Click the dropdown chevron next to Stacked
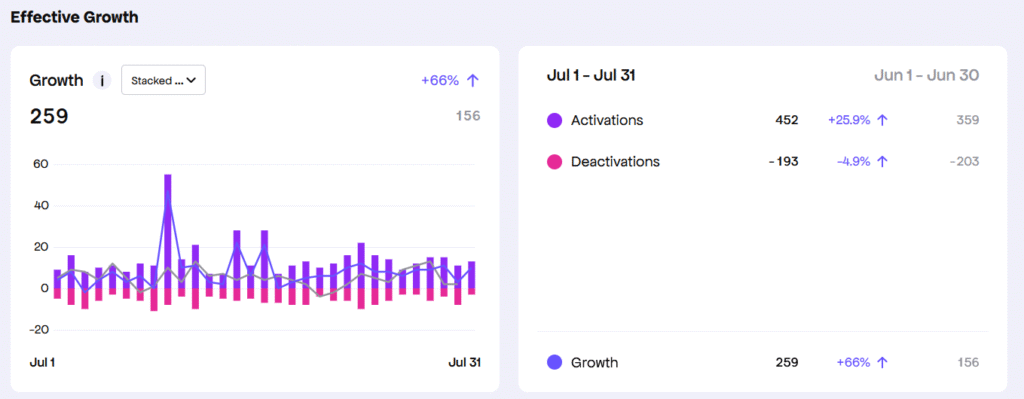This screenshot has height=399, width=1024. point(191,80)
